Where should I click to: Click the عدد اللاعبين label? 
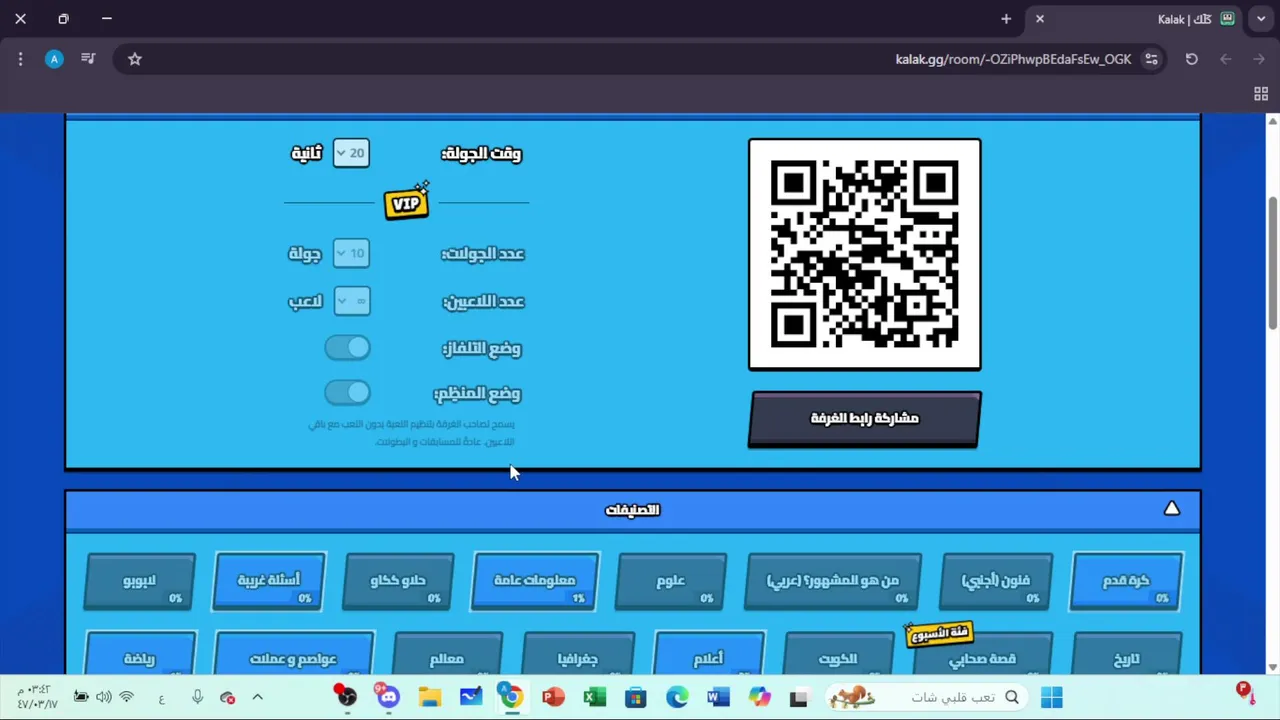pyautogui.click(x=483, y=301)
